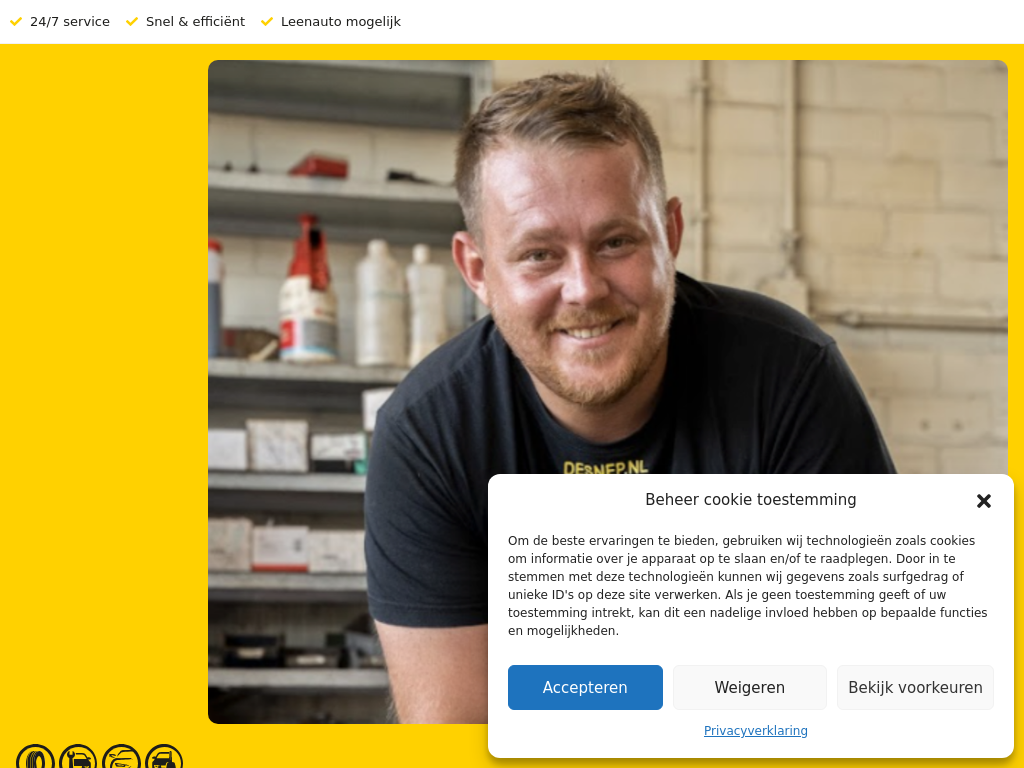The image size is (1024, 768).
Task: Select the Snel & efficiënt label
Action: pyautogui.click(x=195, y=22)
